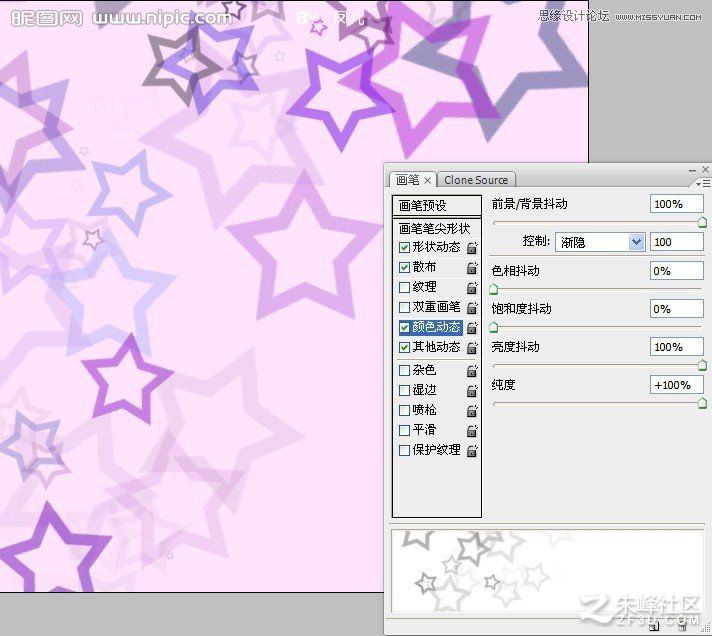
Task: Click the 前景/背景抖动 slider handle
Action: click(702, 222)
